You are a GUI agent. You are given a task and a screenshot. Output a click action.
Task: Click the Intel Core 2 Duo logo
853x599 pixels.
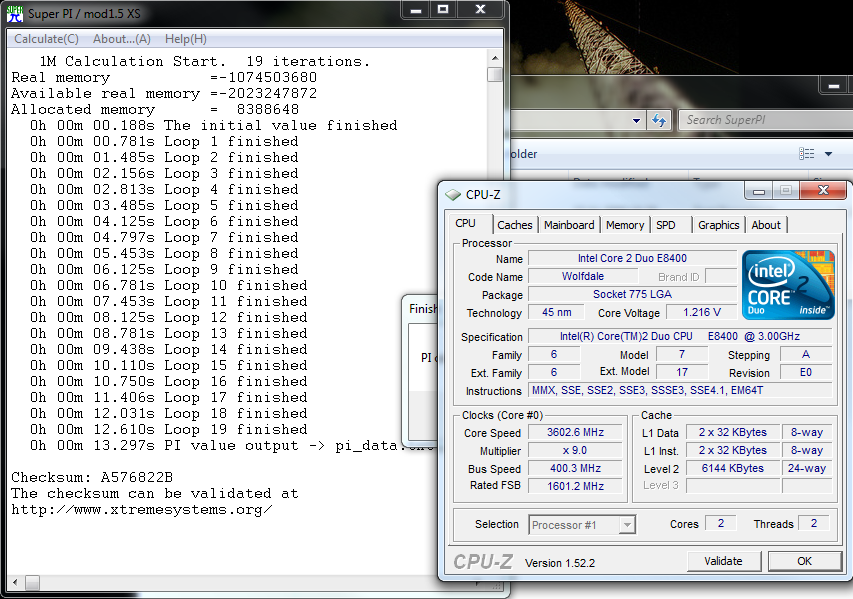(x=787, y=285)
